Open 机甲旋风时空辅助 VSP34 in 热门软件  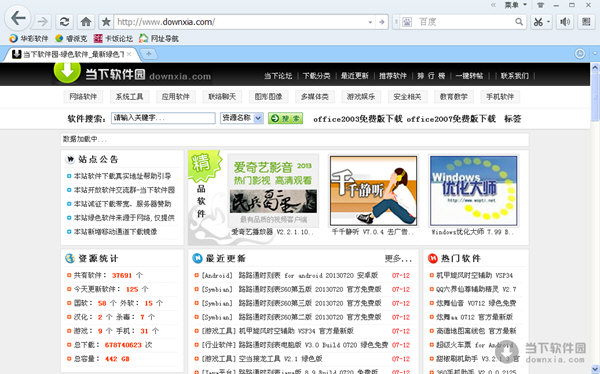pyautogui.click(x=474, y=275)
